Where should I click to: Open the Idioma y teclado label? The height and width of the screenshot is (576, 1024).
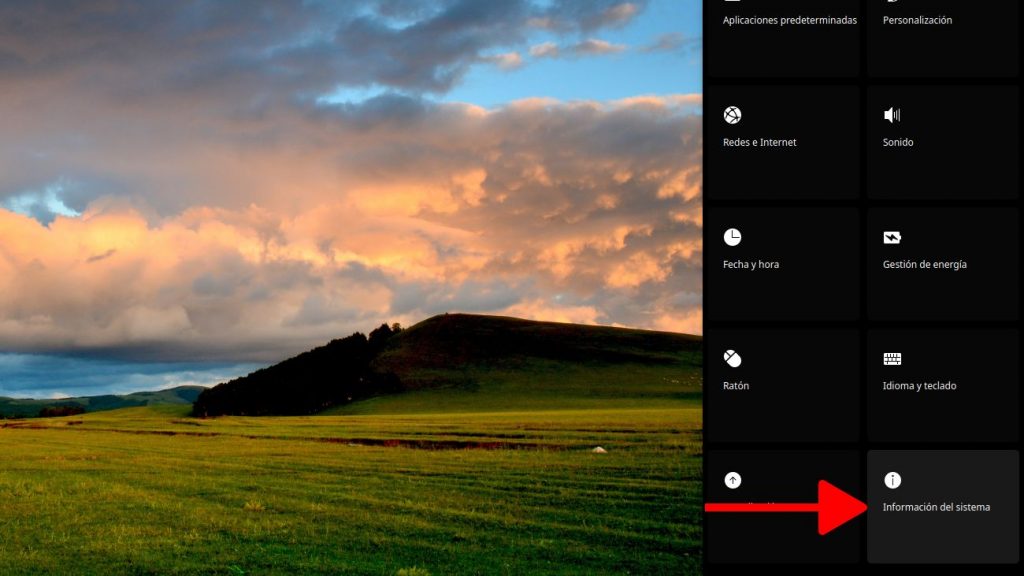pyautogui.click(x=919, y=385)
